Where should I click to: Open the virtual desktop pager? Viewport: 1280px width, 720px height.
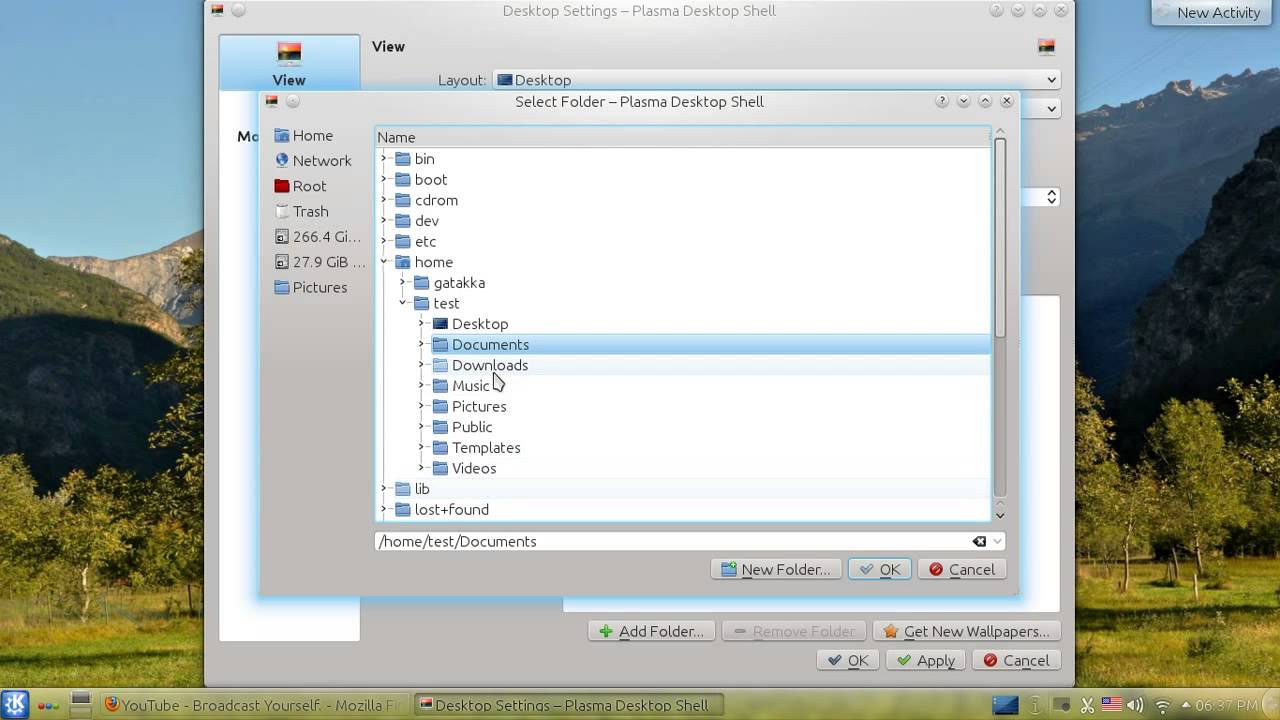tap(81, 704)
